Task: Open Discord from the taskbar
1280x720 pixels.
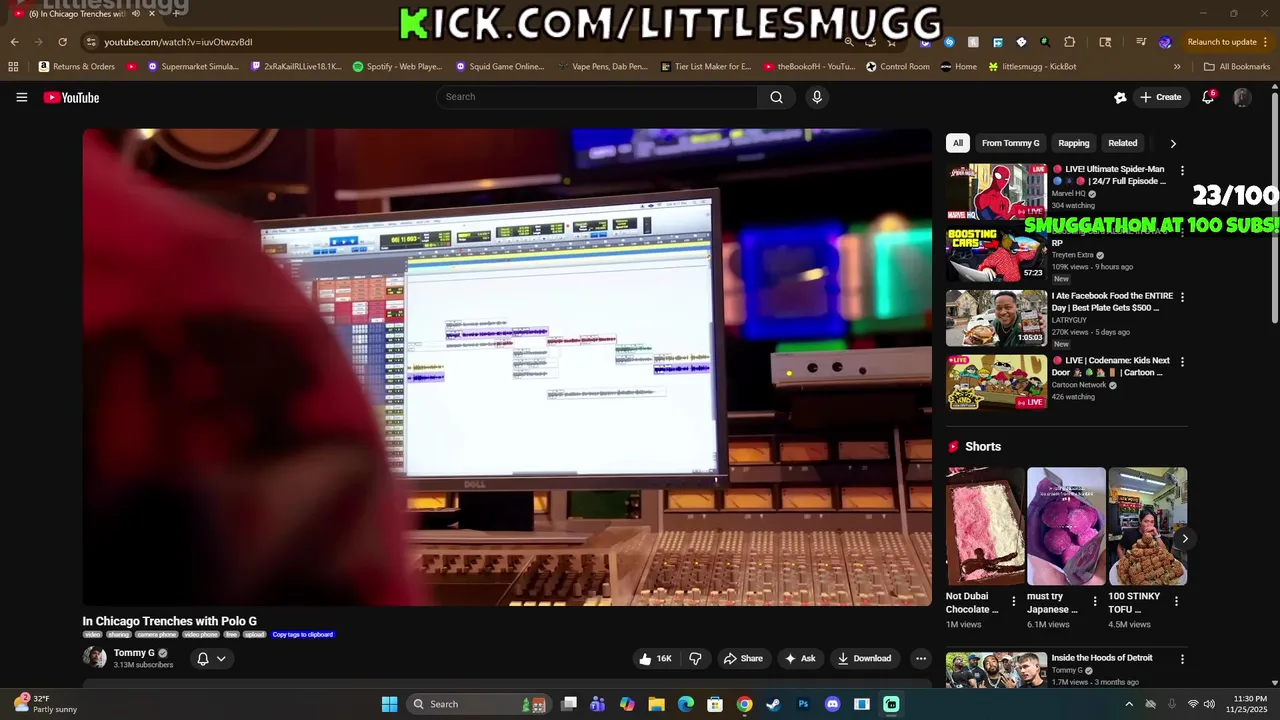Action: click(832, 704)
